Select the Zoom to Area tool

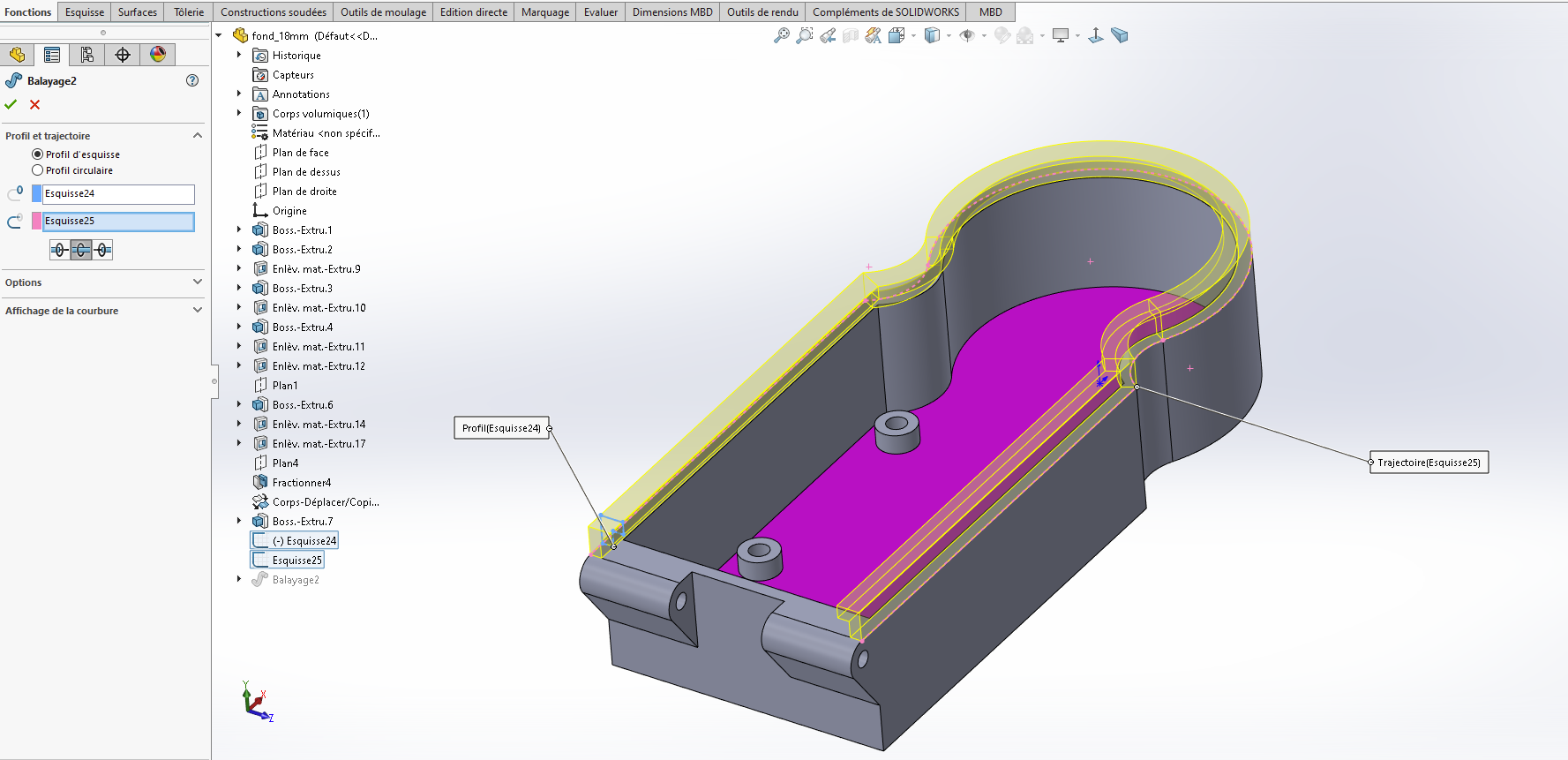pos(804,35)
